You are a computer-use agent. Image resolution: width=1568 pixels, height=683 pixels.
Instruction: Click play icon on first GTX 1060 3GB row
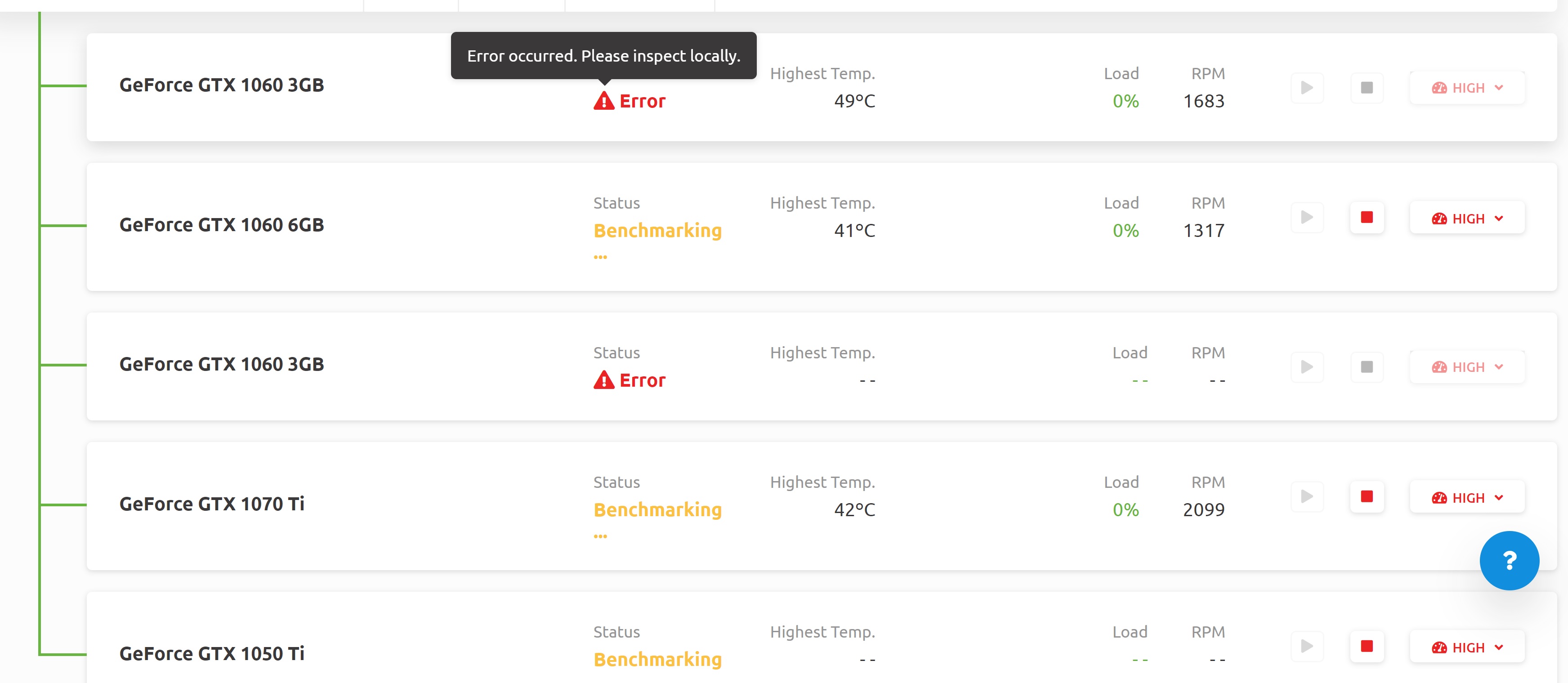pos(1307,88)
